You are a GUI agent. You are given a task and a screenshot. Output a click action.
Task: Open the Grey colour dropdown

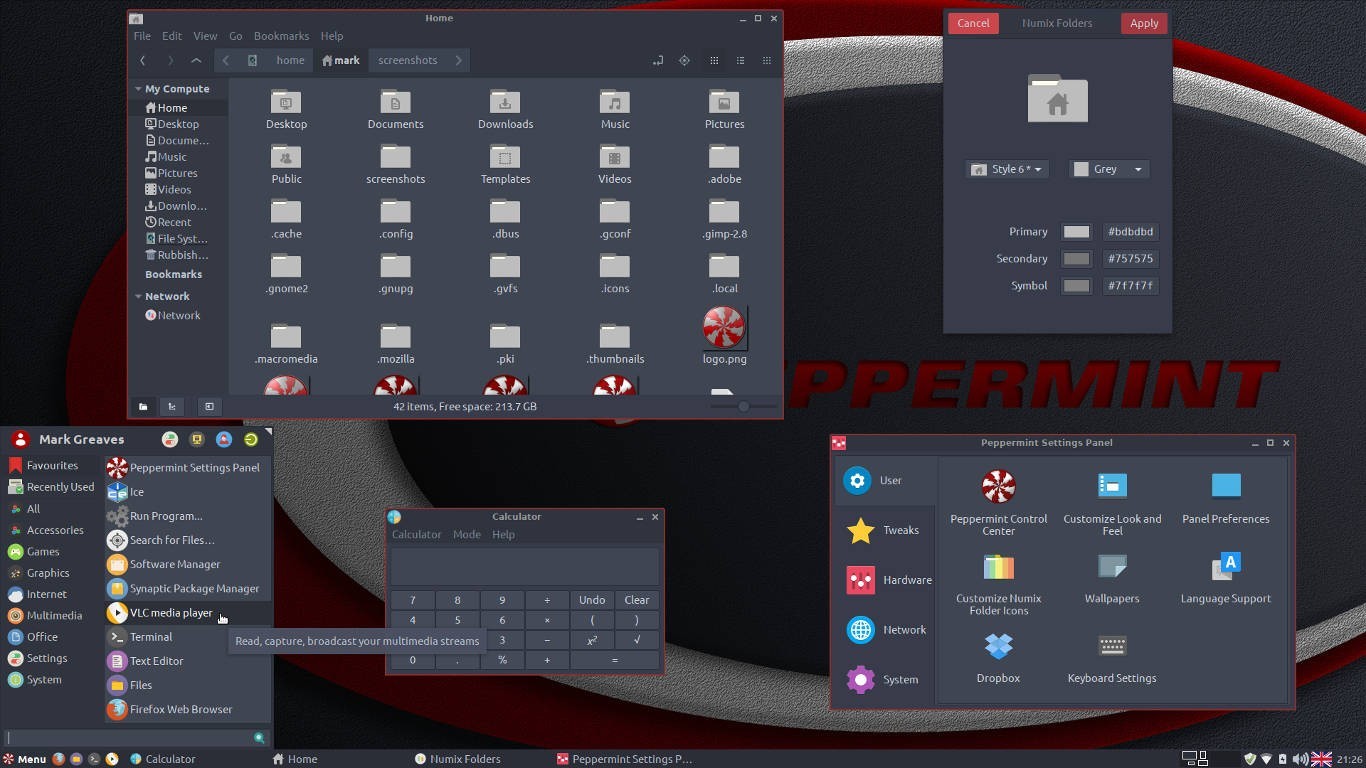[1108, 169]
